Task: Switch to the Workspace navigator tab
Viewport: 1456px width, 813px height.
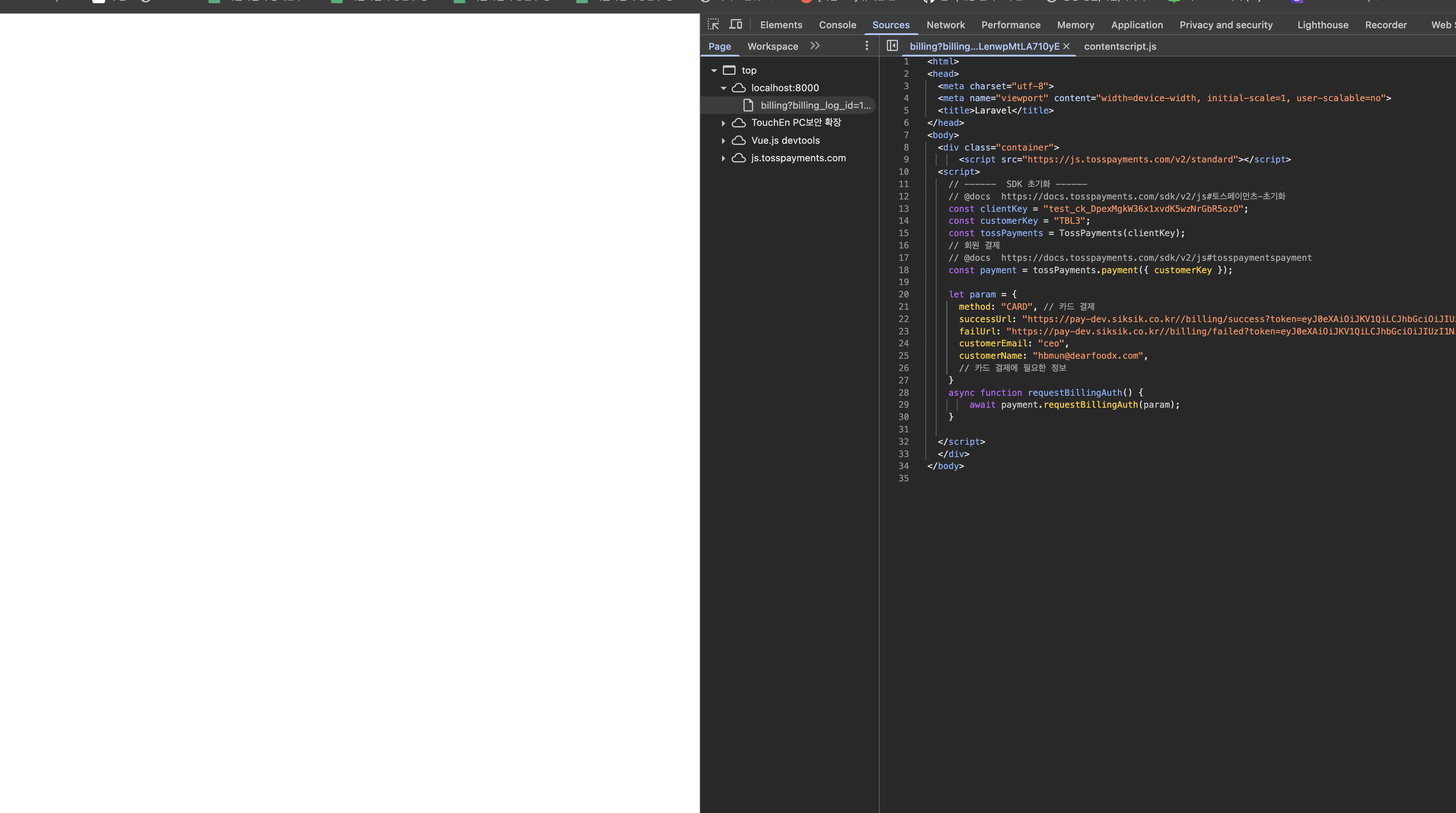Action: (x=773, y=46)
